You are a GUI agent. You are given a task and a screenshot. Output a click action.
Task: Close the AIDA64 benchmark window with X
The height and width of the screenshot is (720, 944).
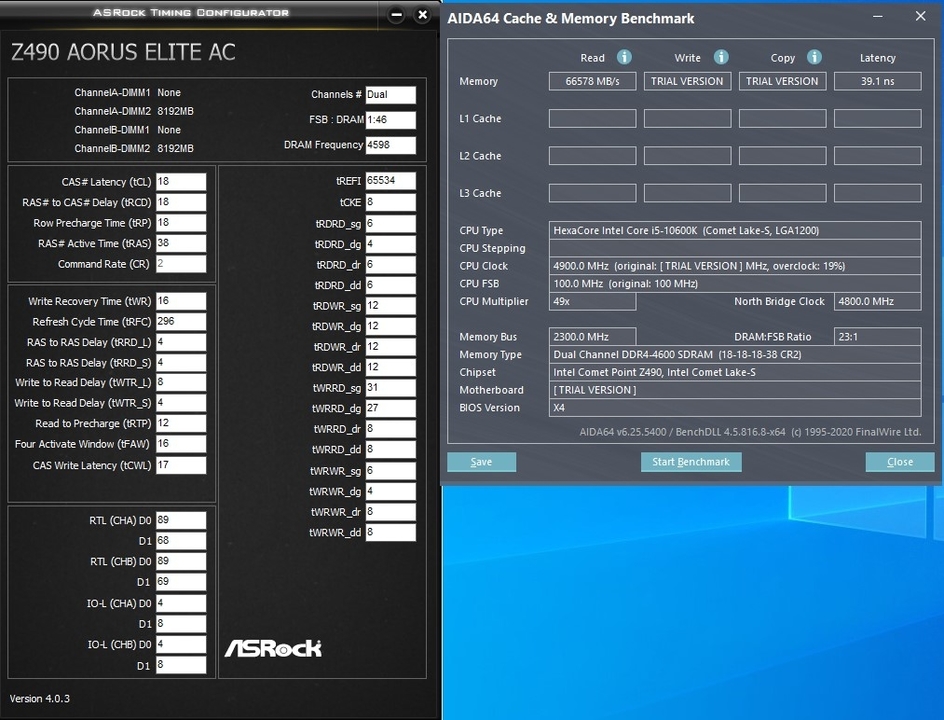pyautogui.click(x=921, y=16)
